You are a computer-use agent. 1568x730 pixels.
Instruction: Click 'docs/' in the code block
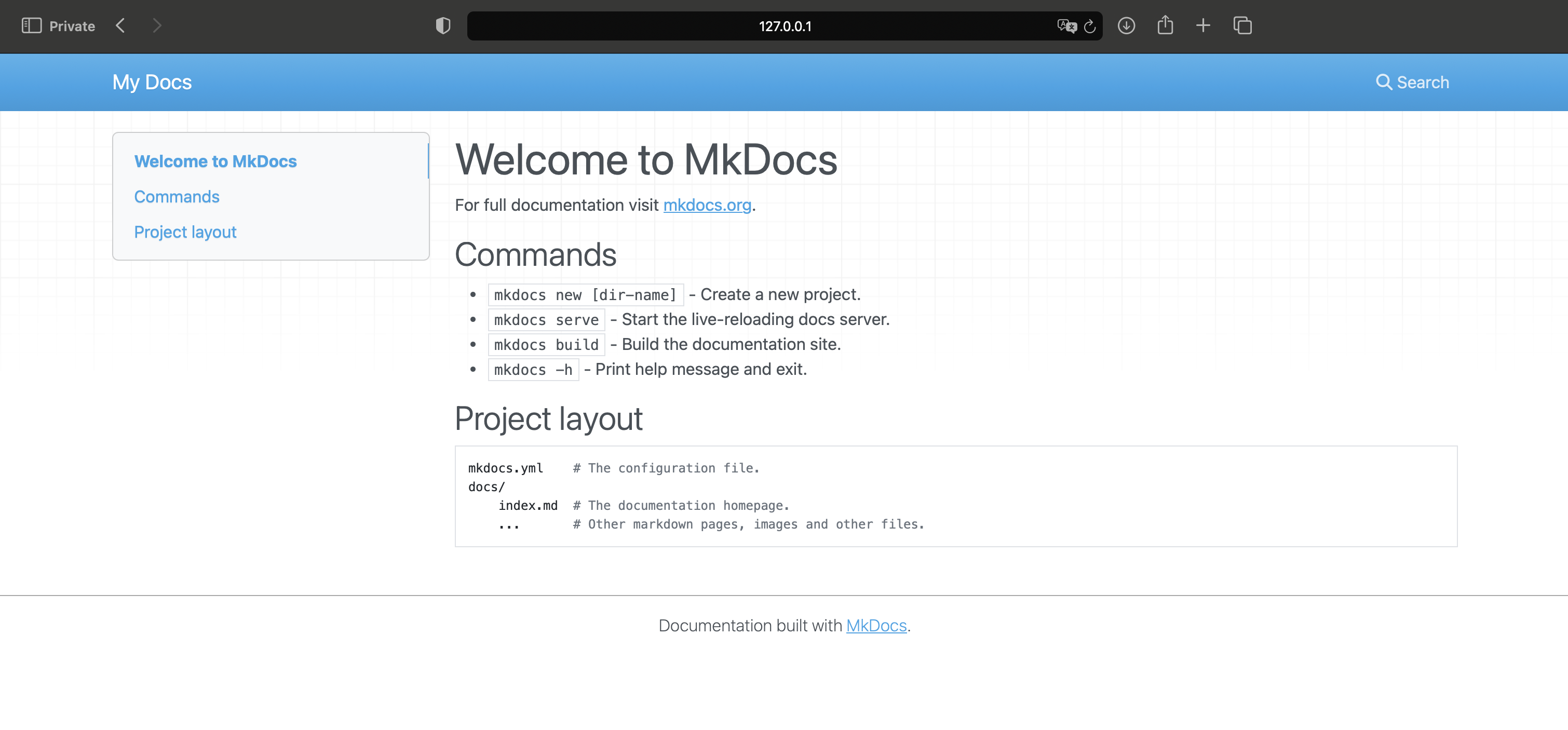tap(486, 487)
